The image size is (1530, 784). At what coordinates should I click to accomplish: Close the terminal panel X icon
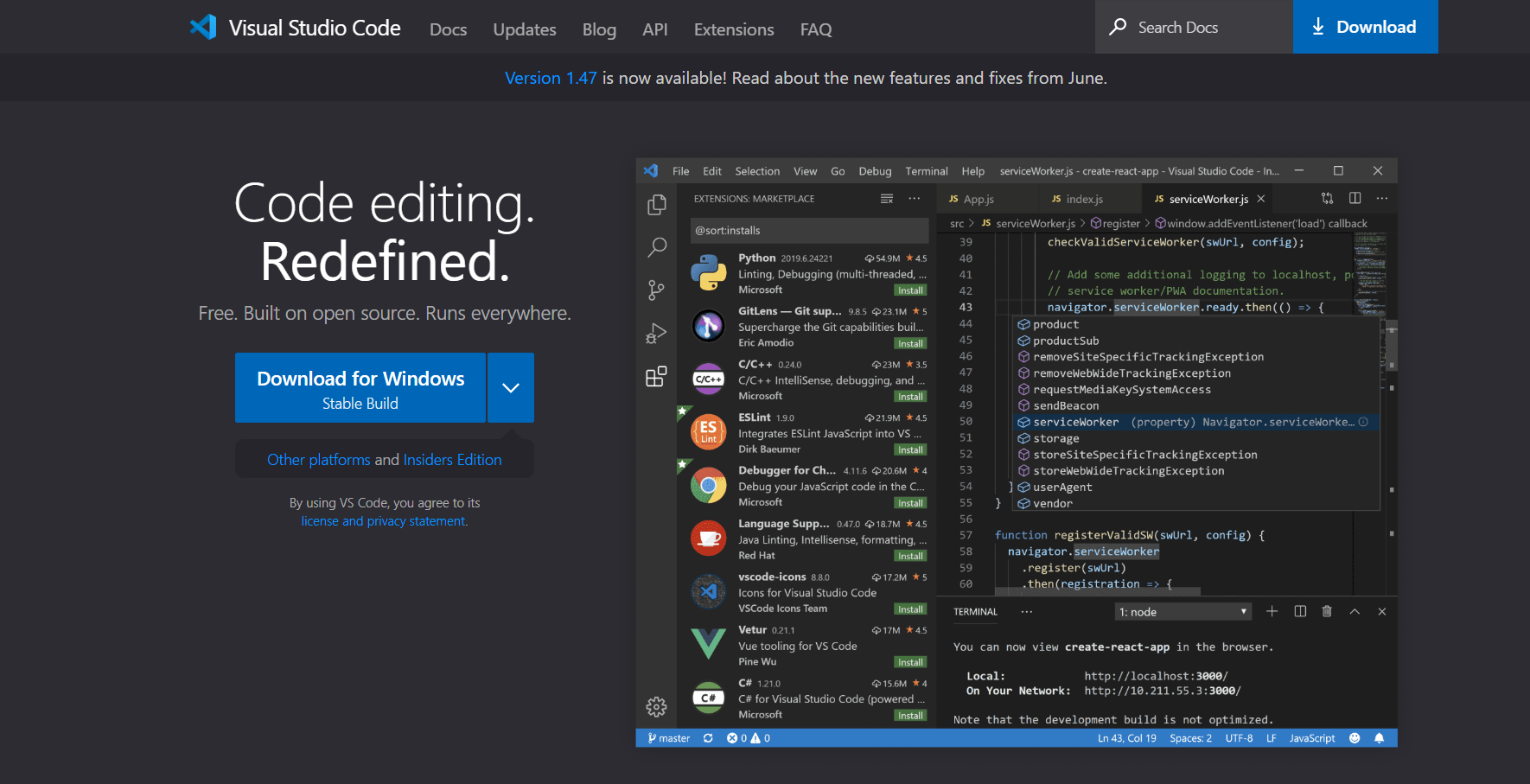[x=1382, y=611]
